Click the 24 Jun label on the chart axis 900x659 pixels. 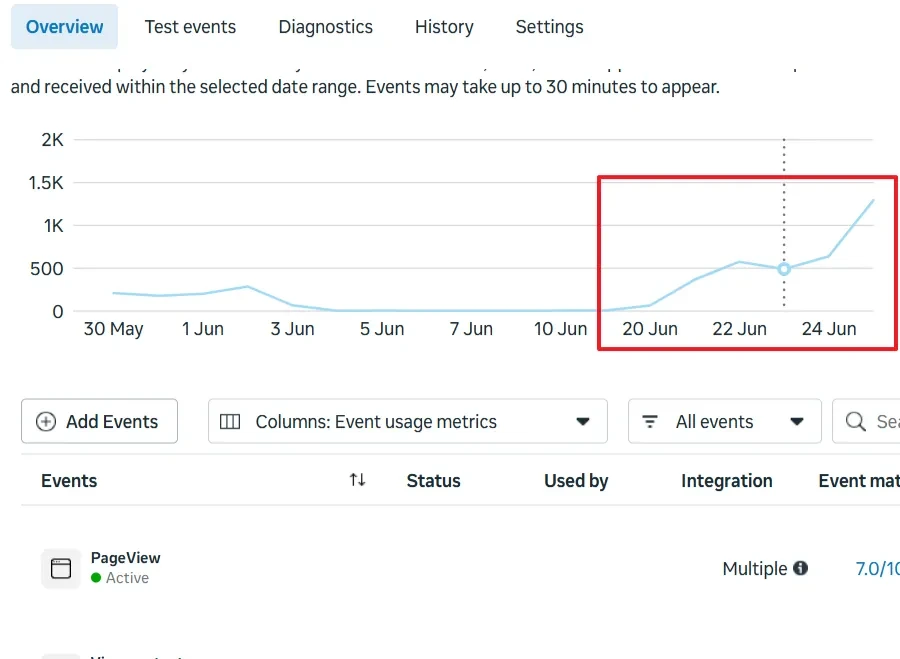coord(829,329)
